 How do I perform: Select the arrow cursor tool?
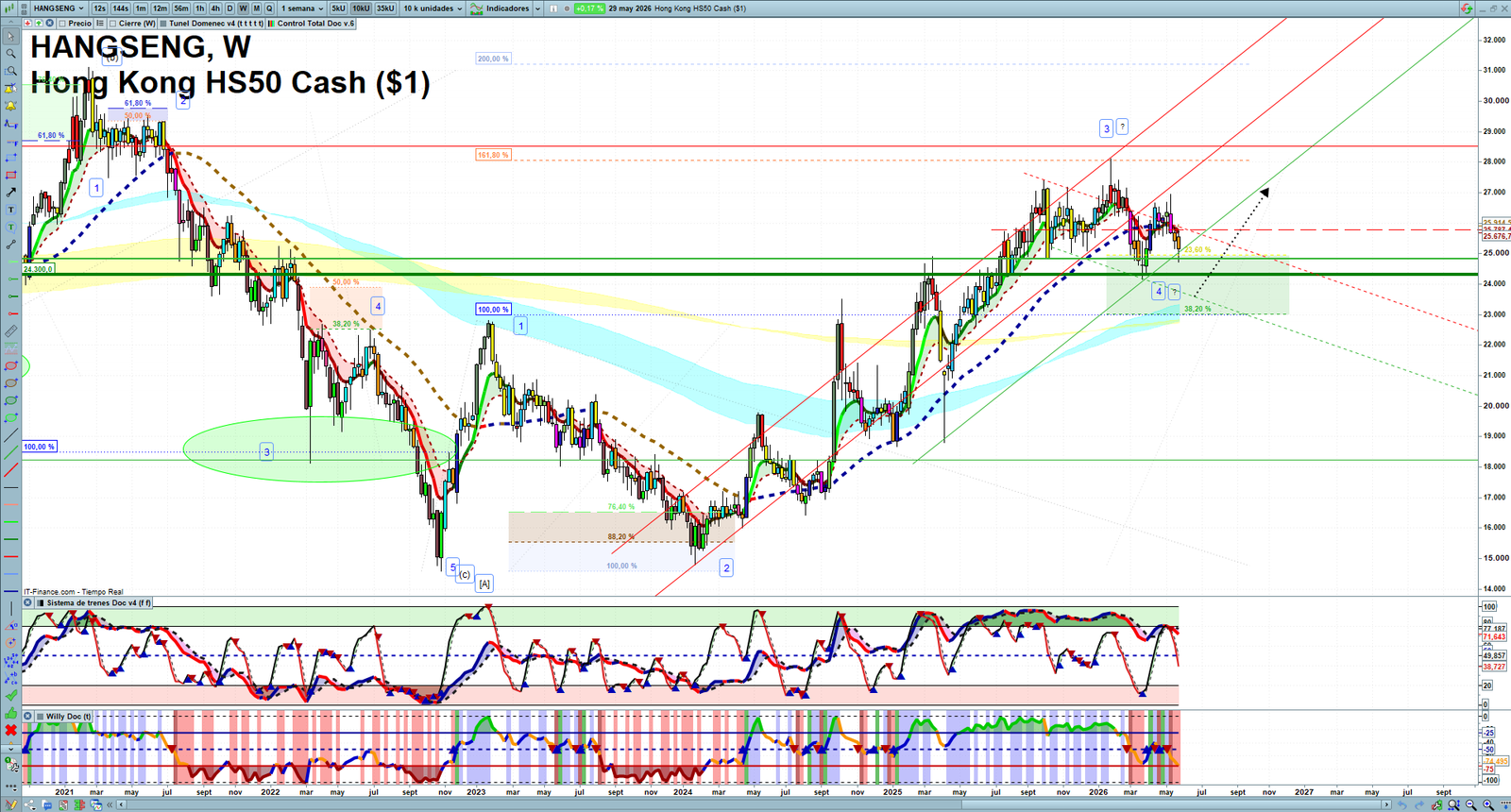point(11,36)
